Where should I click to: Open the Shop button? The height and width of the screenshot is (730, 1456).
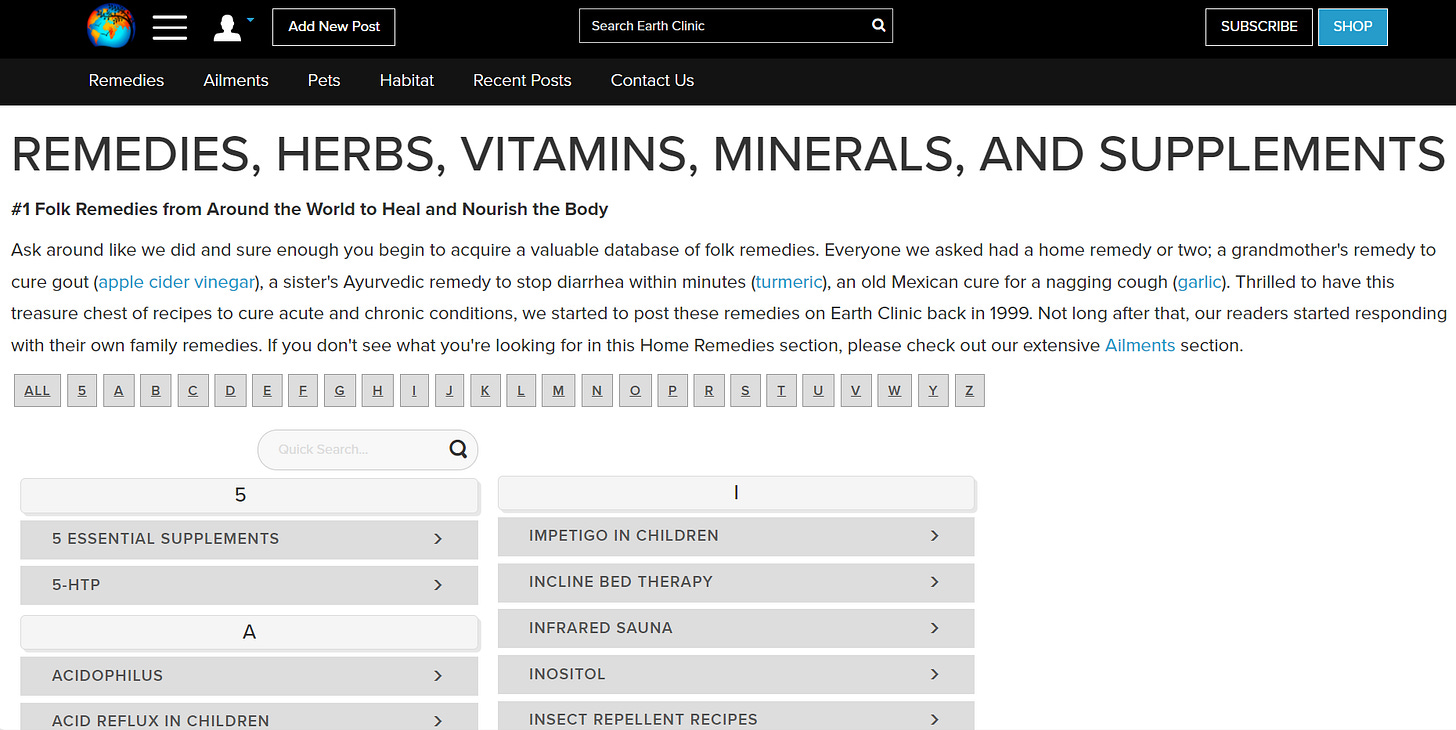[x=1353, y=27]
